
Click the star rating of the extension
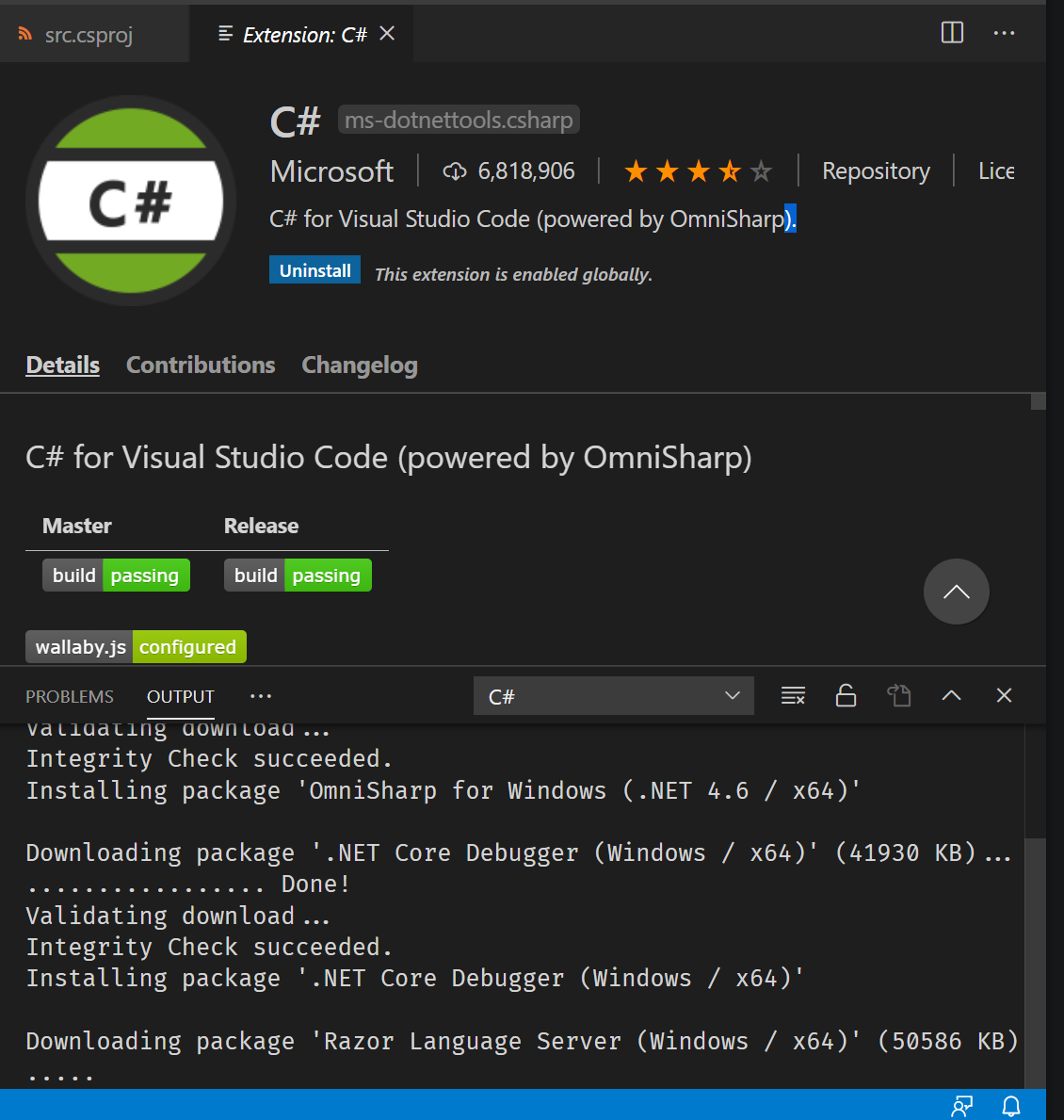click(698, 171)
